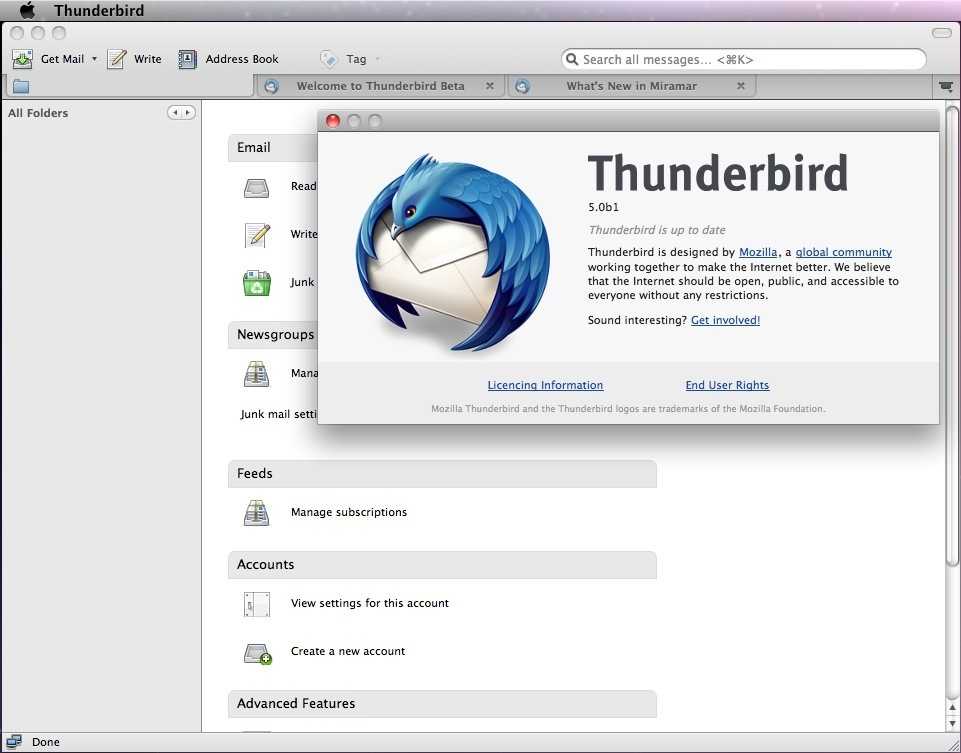961x753 pixels.
Task: Click 'Thunderbird is up to date' status
Action: point(656,230)
